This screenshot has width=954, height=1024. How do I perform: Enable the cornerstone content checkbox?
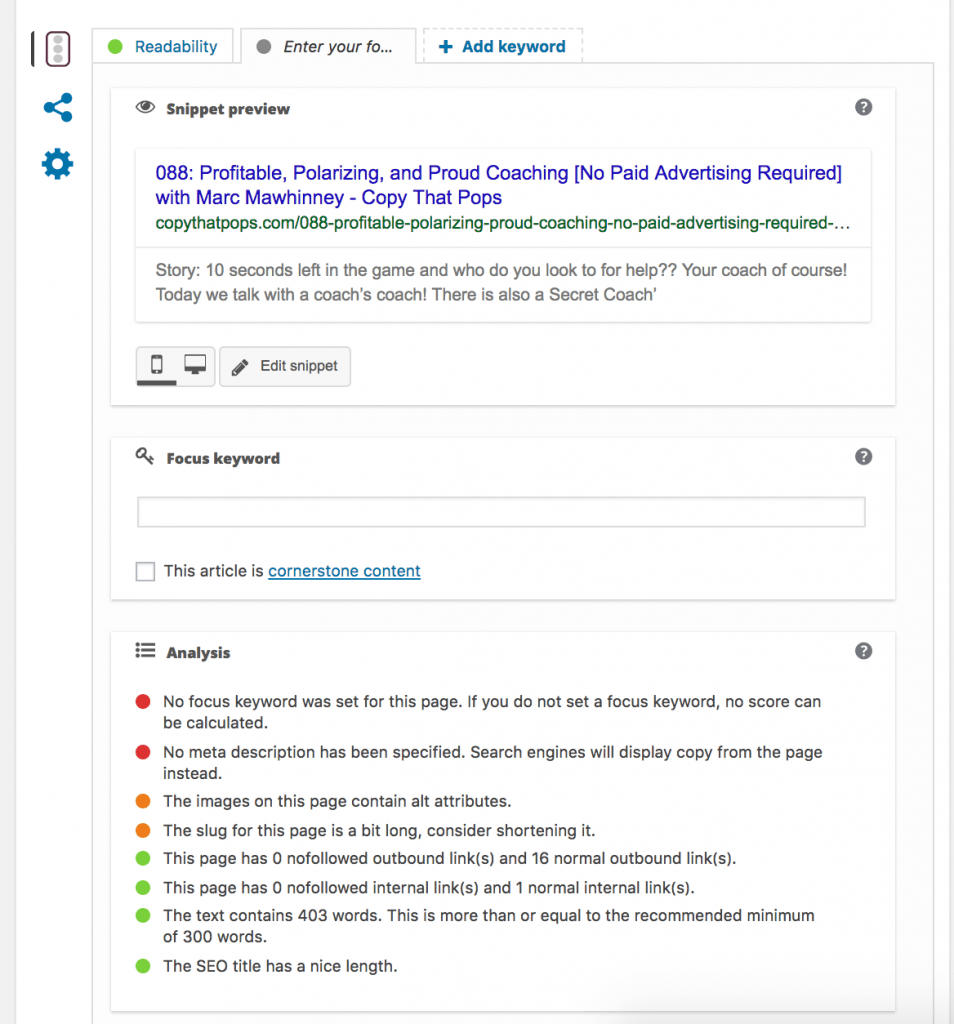[145, 571]
